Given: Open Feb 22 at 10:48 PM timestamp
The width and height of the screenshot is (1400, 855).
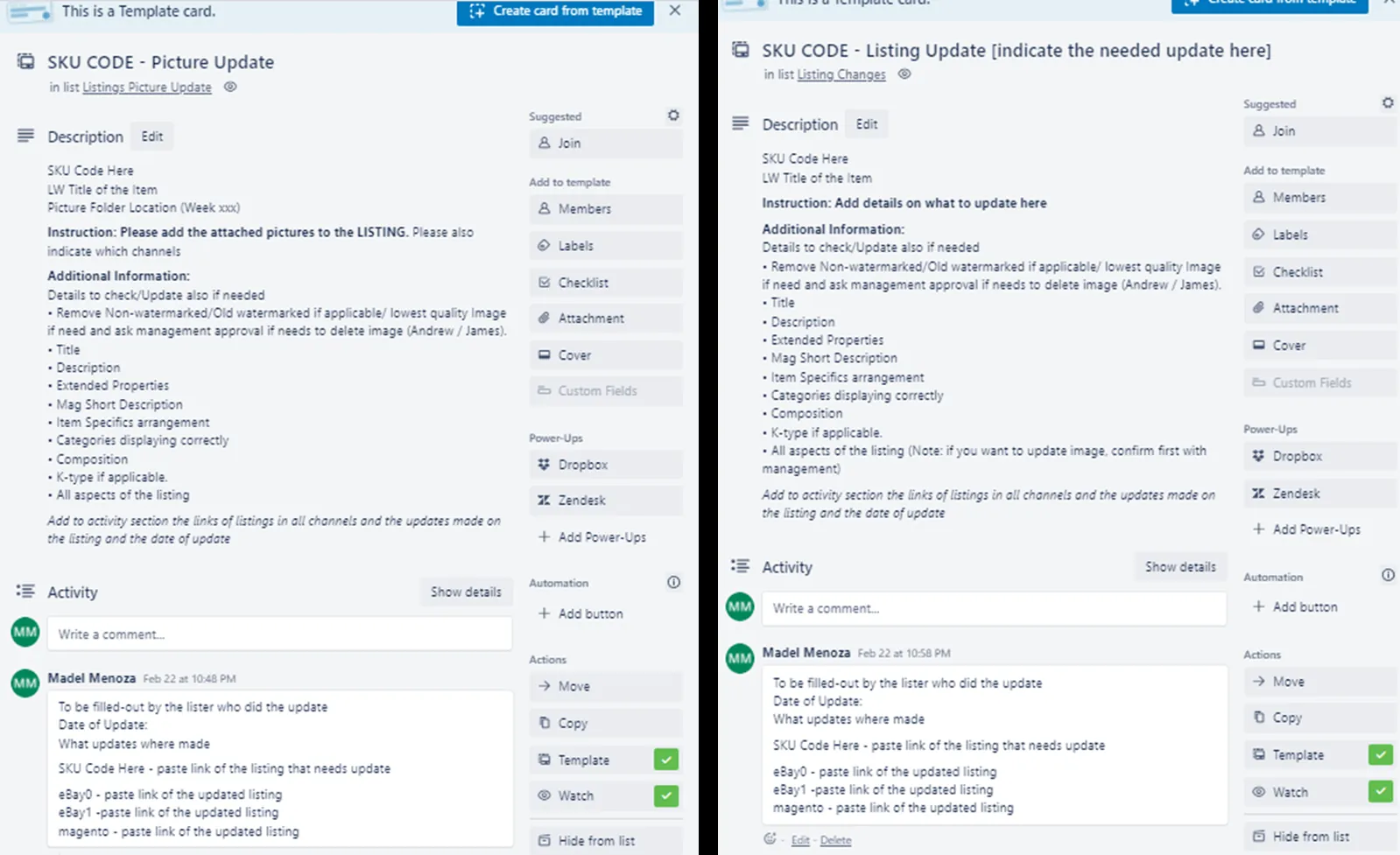Looking at the screenshot, I should pyautogui.click(x=190, y=679).
